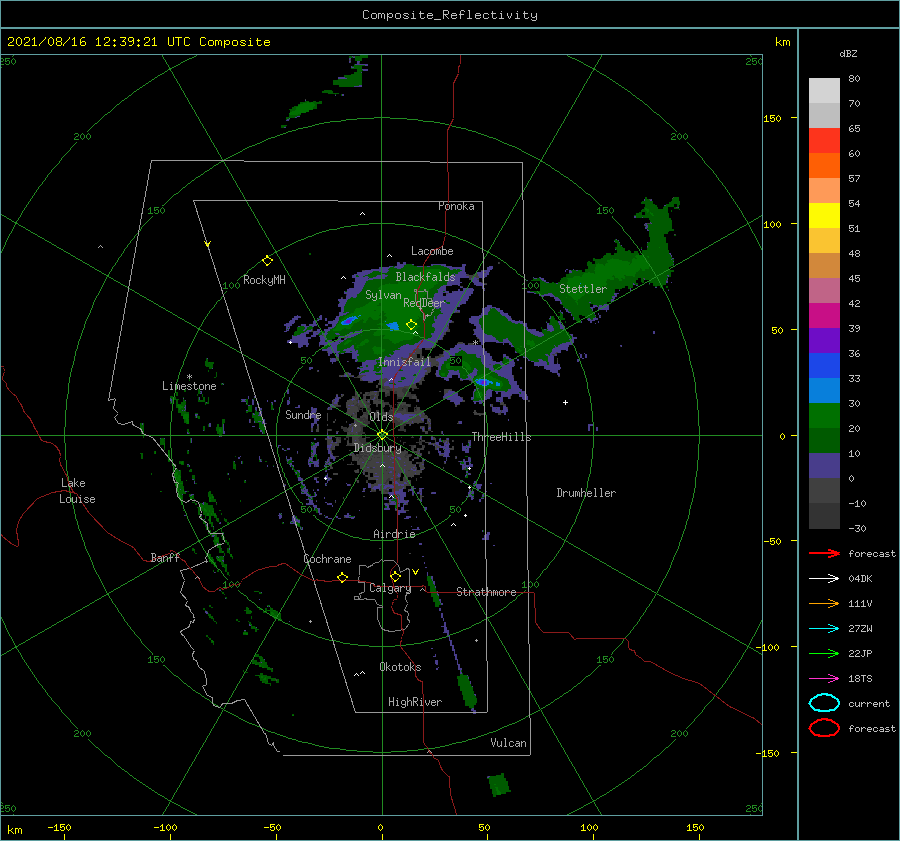Click the Olds city label

[381, 417]
